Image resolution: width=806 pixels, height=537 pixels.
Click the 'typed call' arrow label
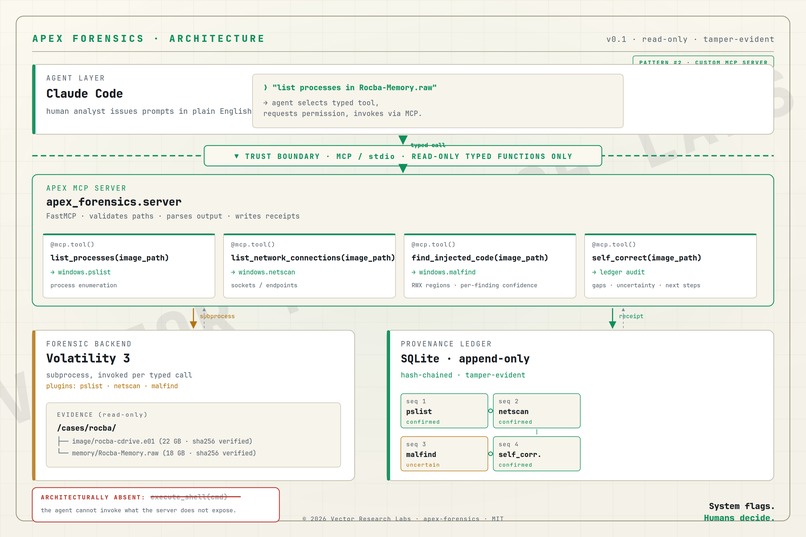point(428,145)
